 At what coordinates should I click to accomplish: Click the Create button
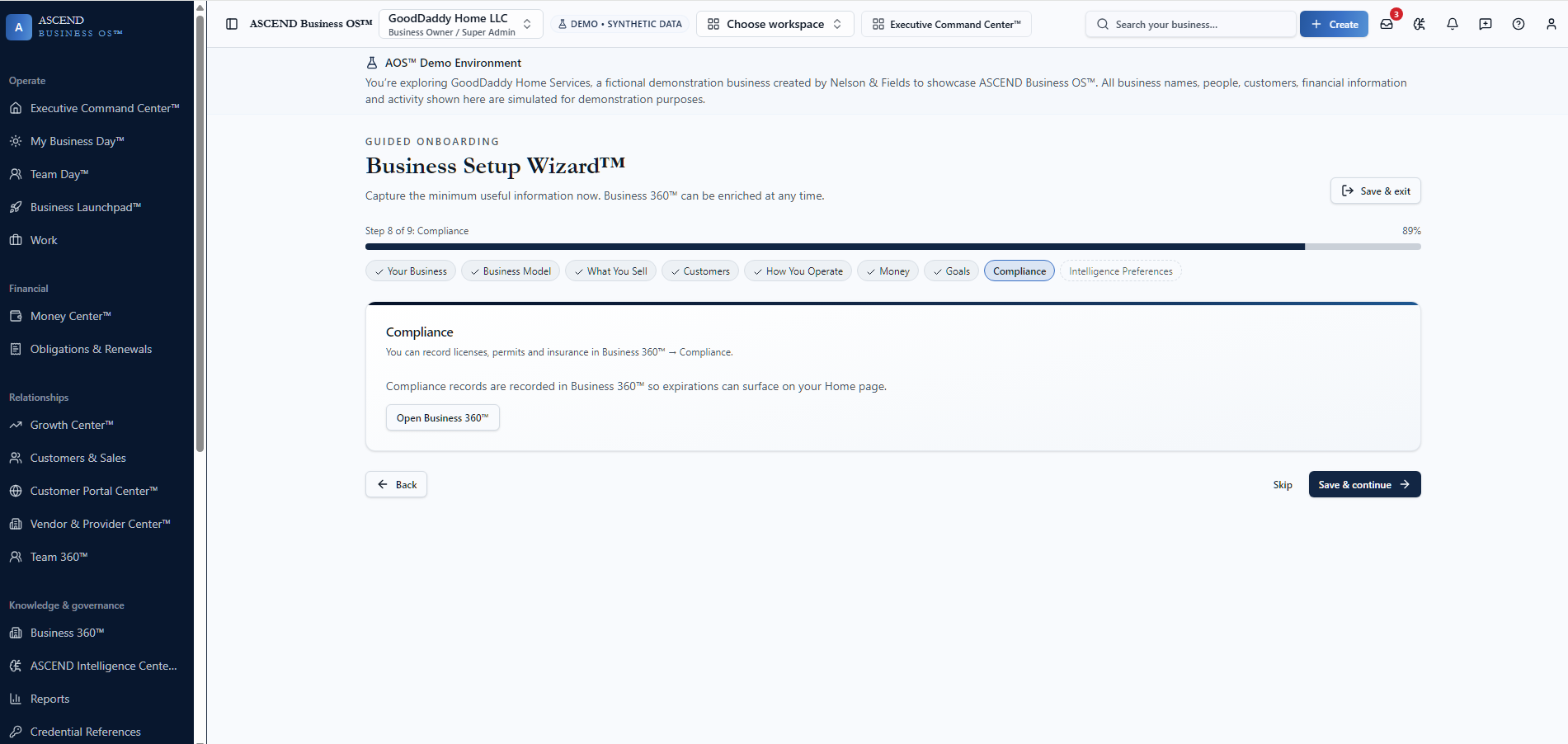(x=1334, y=24)
